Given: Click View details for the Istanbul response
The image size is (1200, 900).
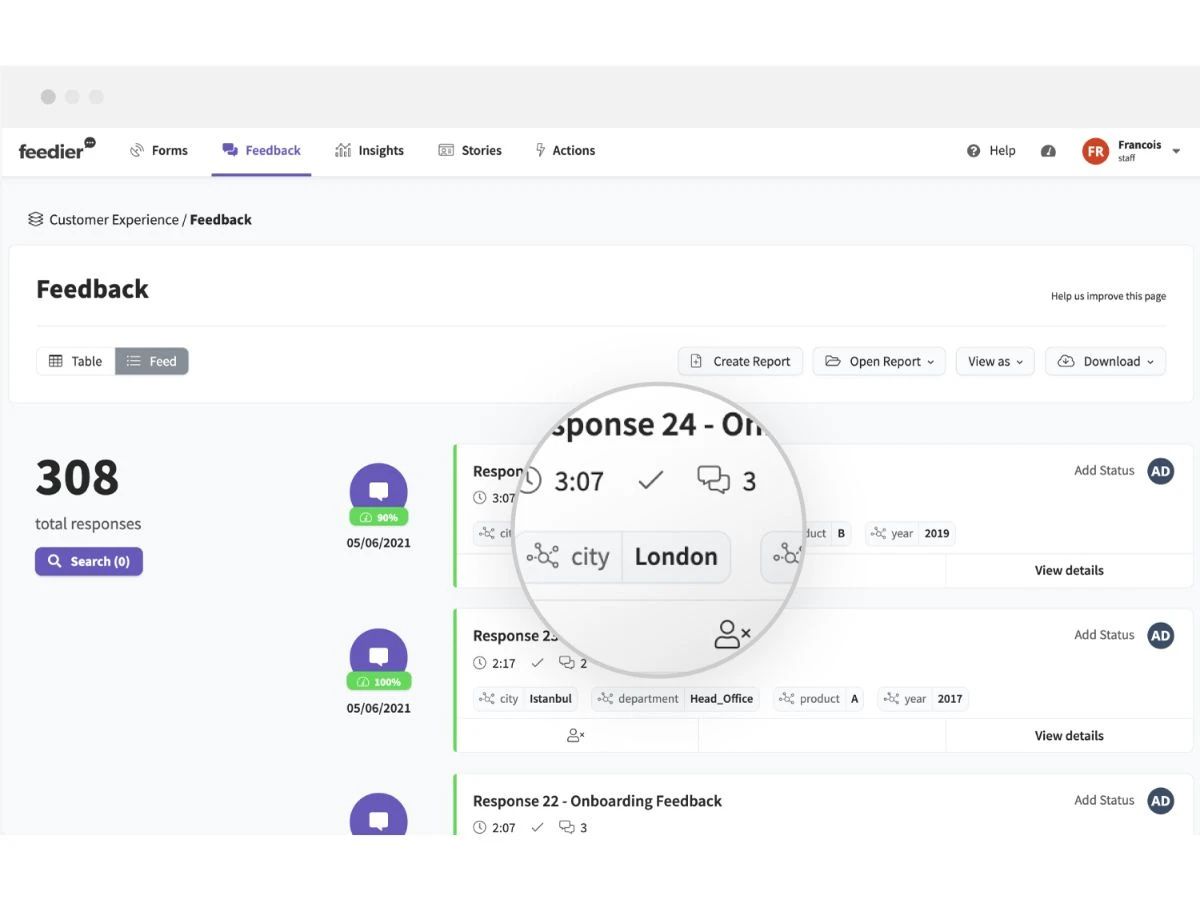Looking at the screenshot, I should click(x=1069, y=735).
